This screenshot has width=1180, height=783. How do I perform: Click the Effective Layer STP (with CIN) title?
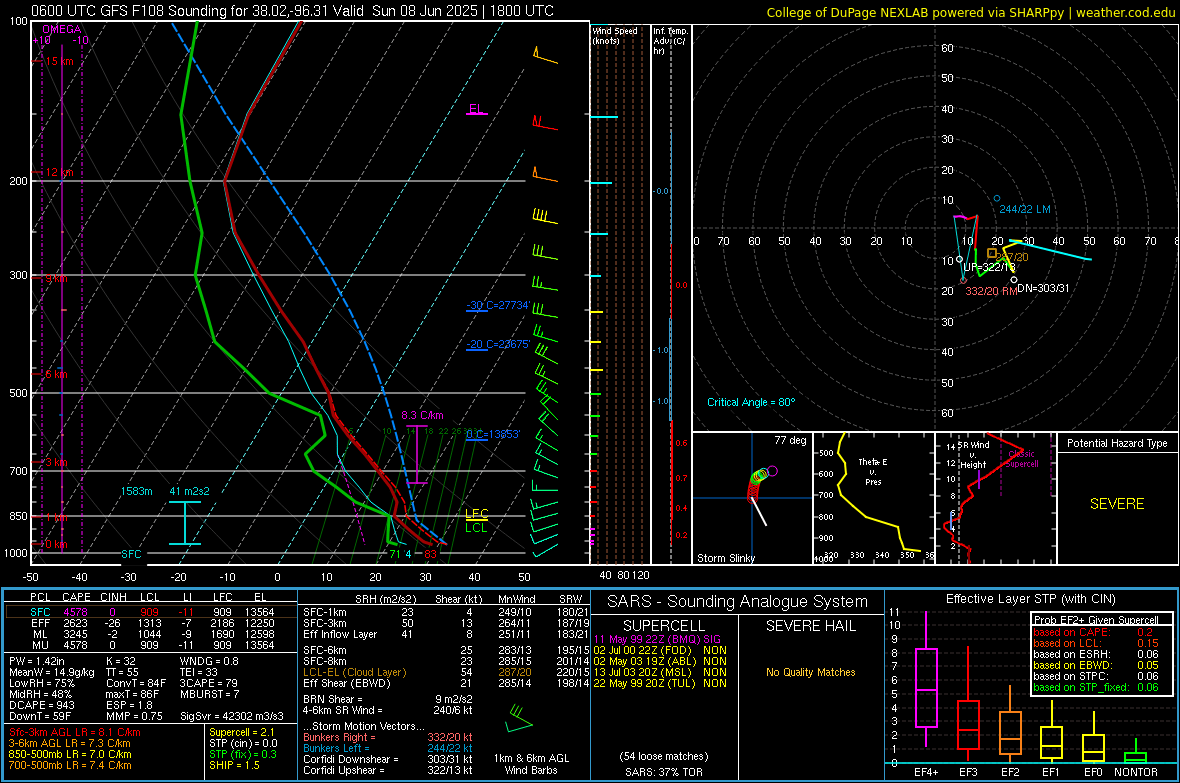[1031, 599]
